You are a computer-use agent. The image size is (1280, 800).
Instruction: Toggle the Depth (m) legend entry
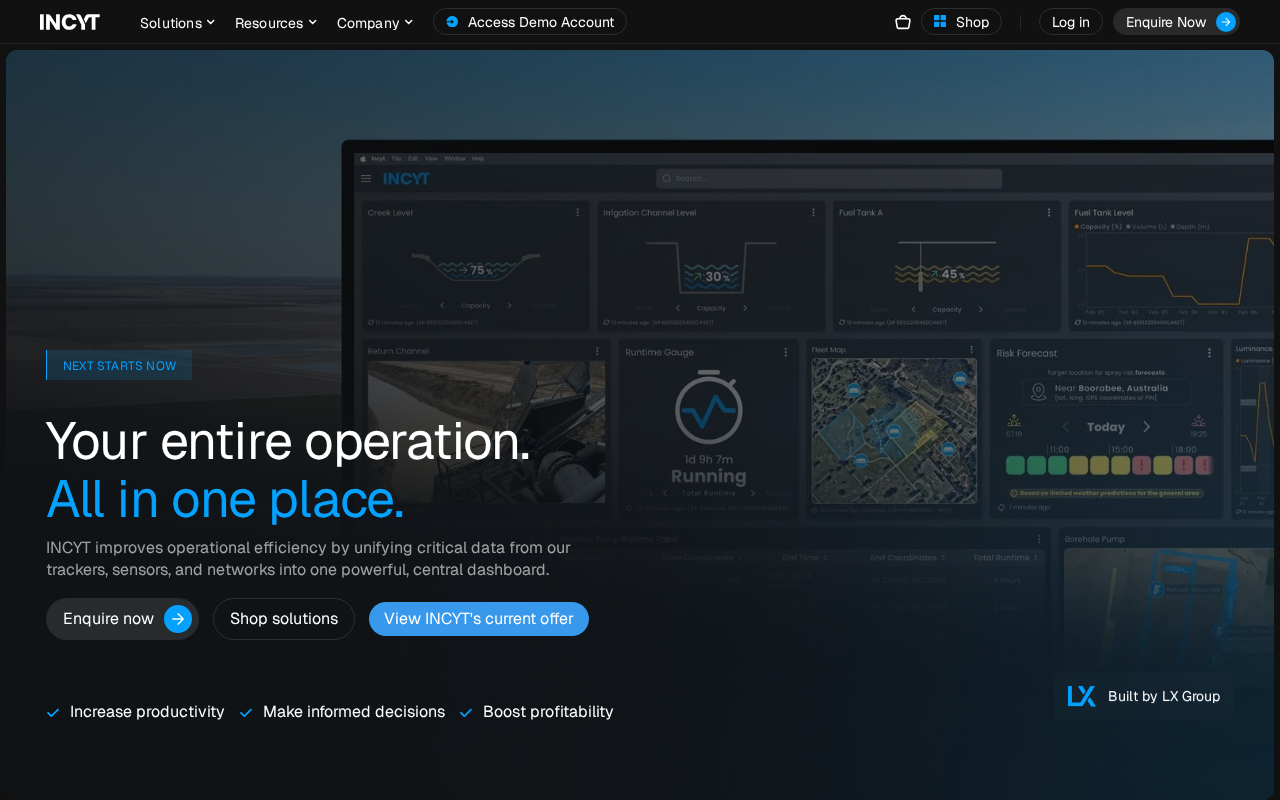pyautogui.click(x=1191, y=227)
